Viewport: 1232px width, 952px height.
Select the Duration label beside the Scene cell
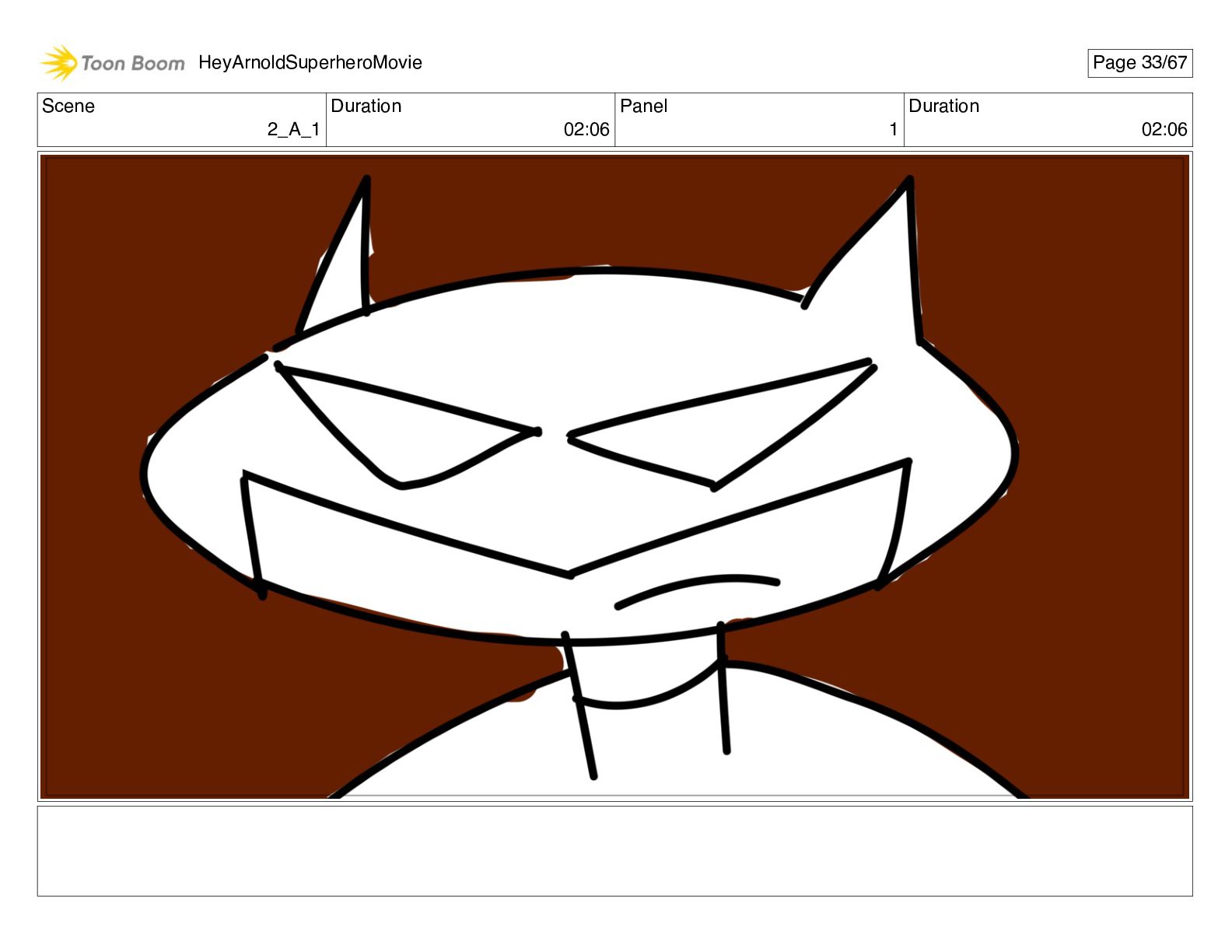(366, 106)
